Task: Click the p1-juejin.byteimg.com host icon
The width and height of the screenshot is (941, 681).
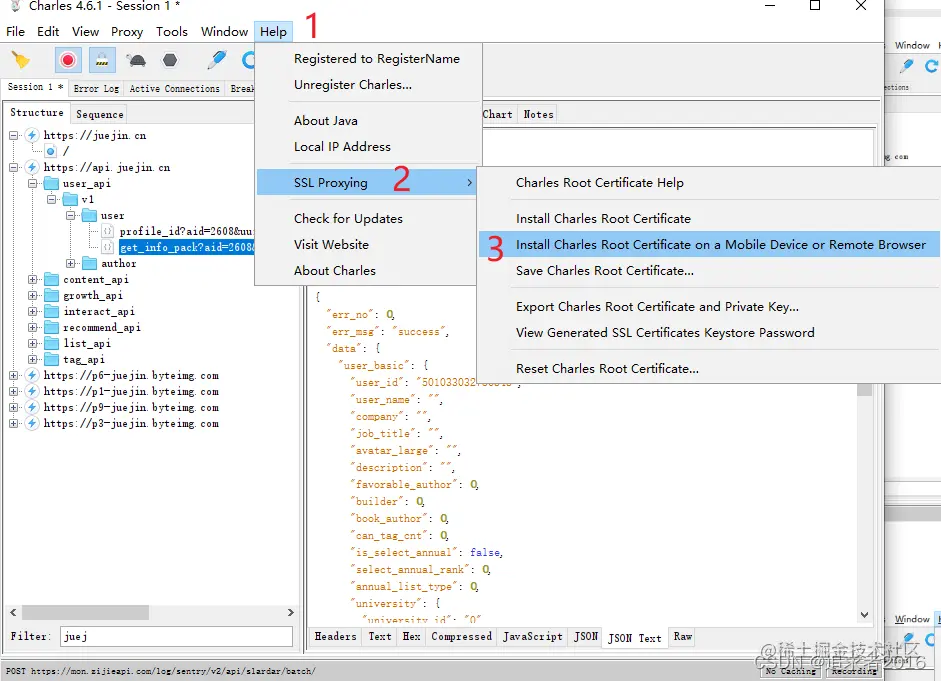Action: 32,391
